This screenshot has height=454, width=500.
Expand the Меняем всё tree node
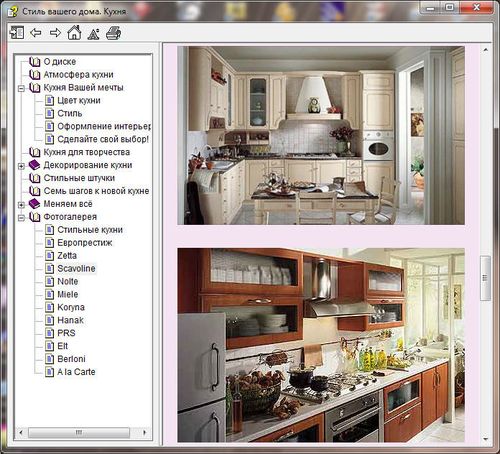coord(21,205)
